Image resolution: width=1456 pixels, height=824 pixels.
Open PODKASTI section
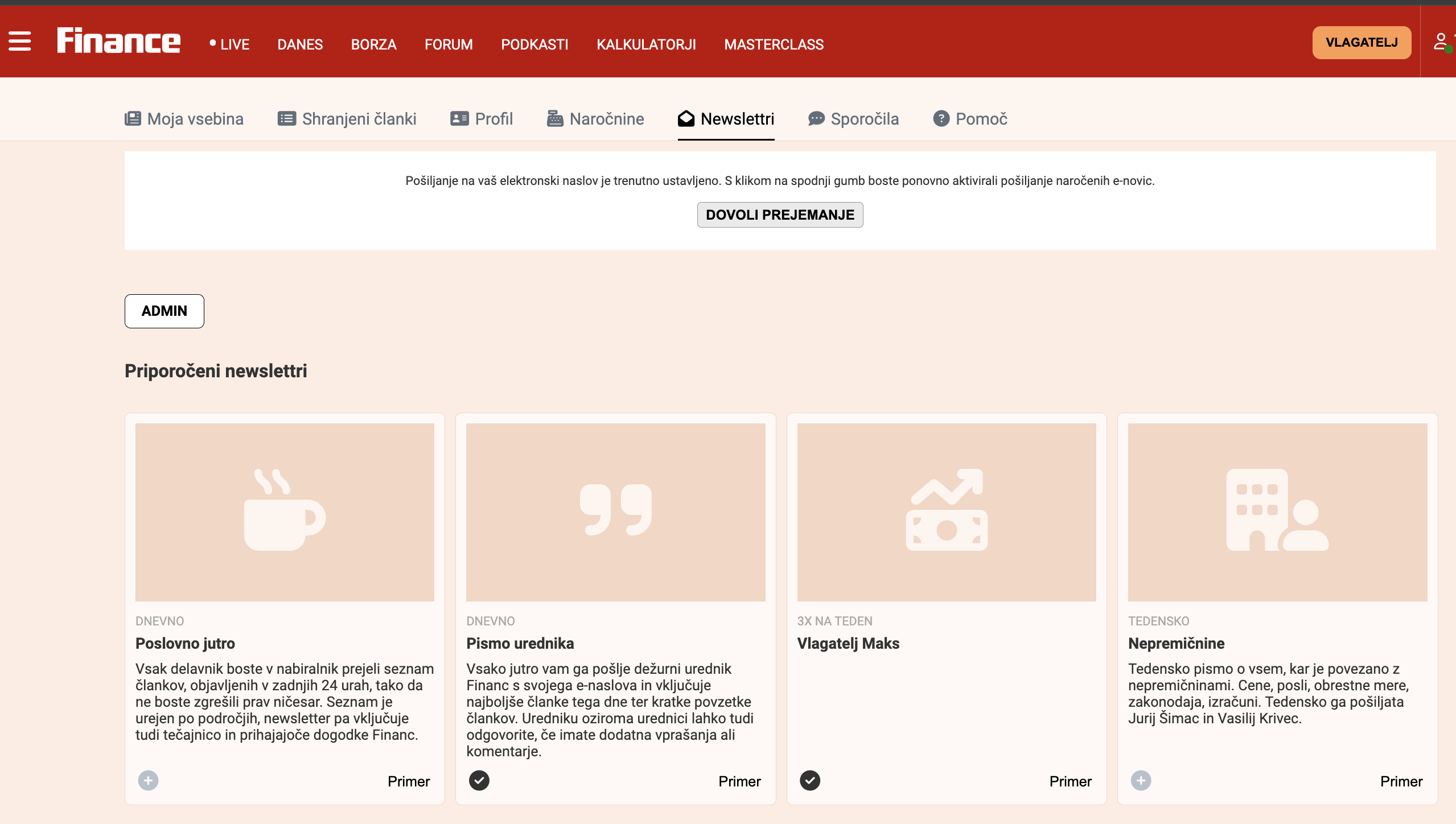(534, 44)
